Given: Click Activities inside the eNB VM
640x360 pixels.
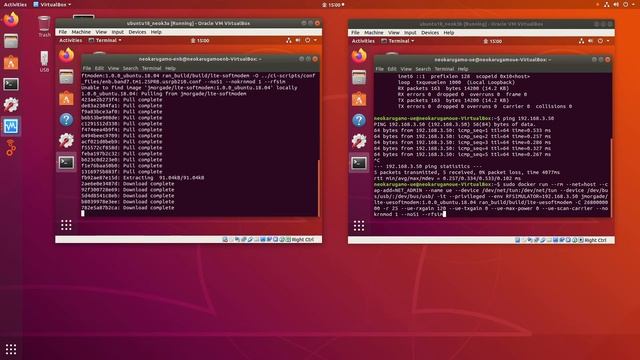Looking at the screenshot, I should click(71, 40).
